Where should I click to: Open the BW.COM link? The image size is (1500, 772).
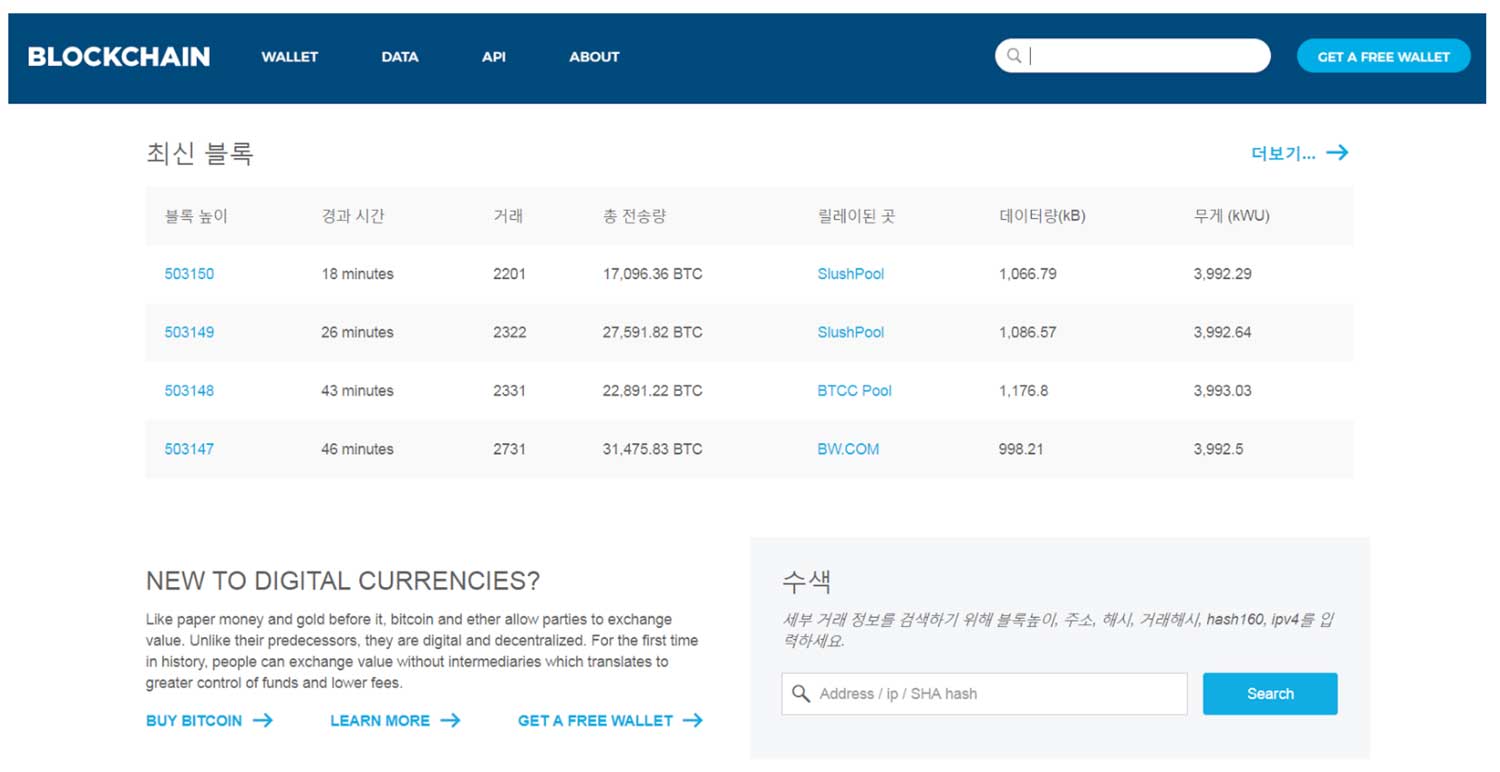click(848, 449)
